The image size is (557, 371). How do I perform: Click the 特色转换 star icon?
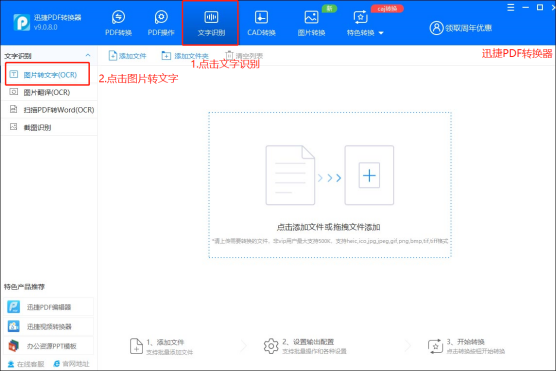pos(360,17)
